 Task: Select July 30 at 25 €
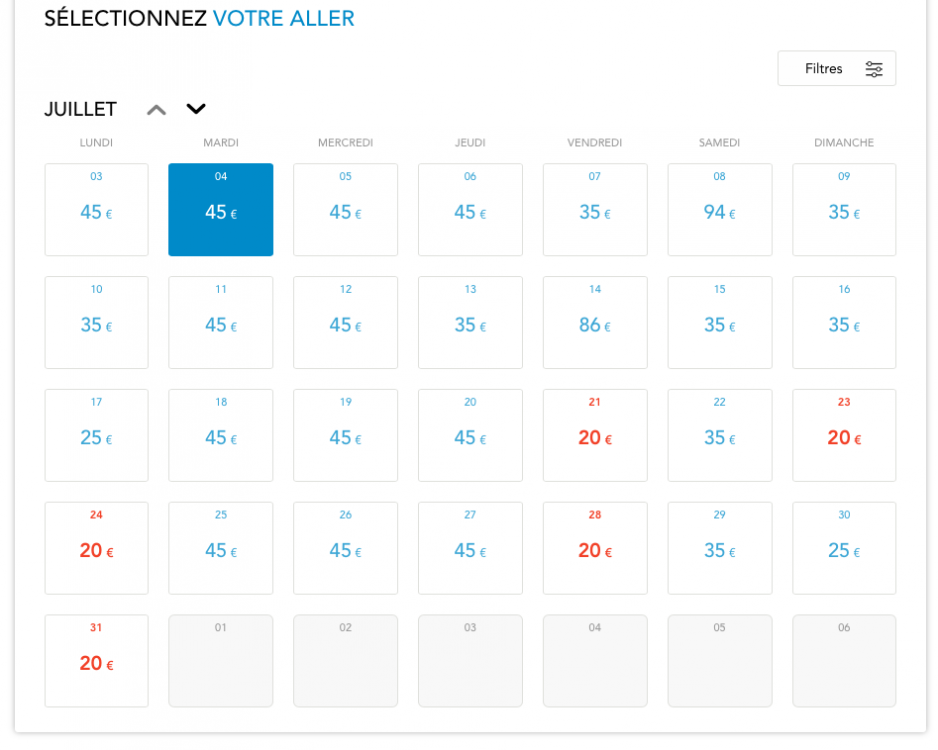(844, 549)
